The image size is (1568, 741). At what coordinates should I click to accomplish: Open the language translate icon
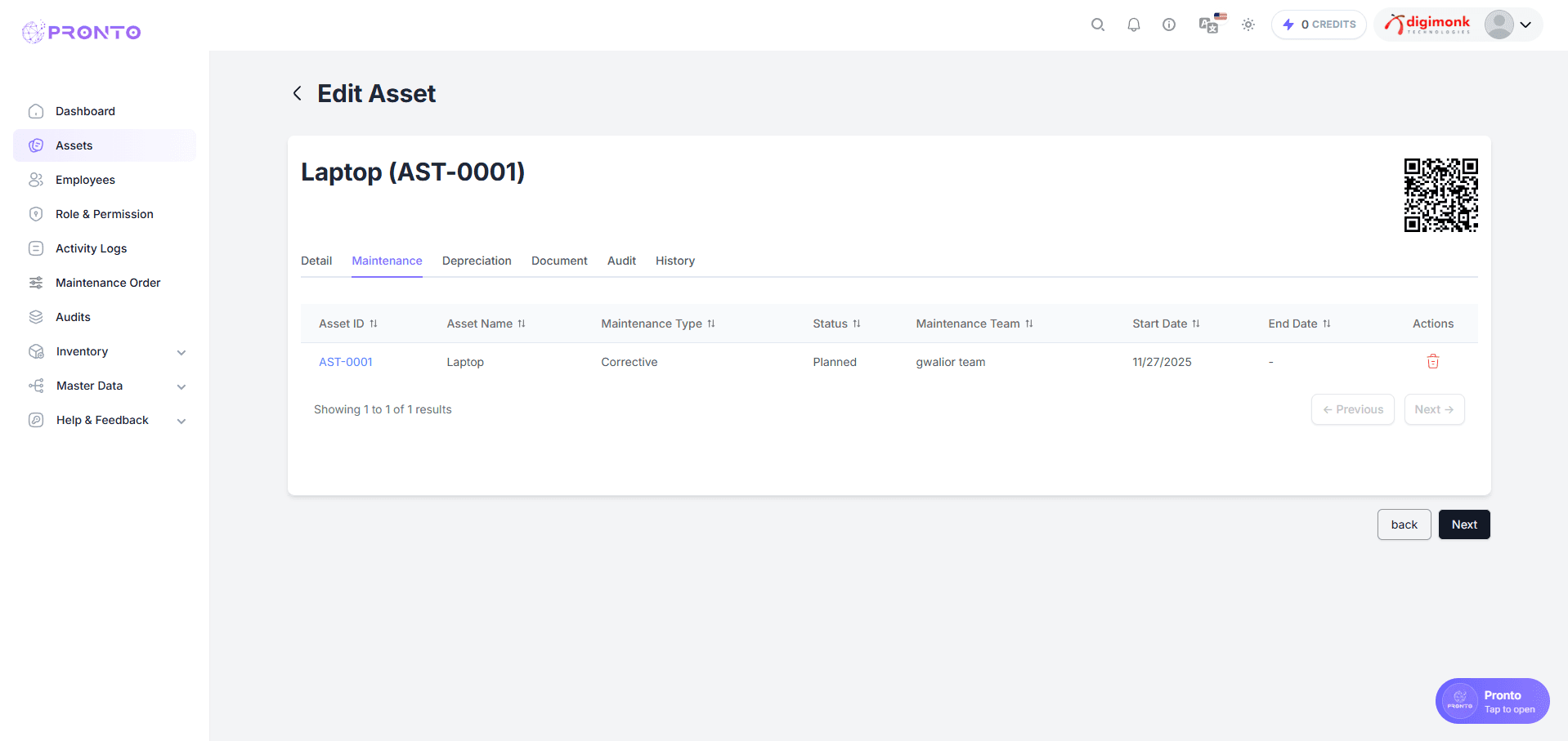[1209, 25]
